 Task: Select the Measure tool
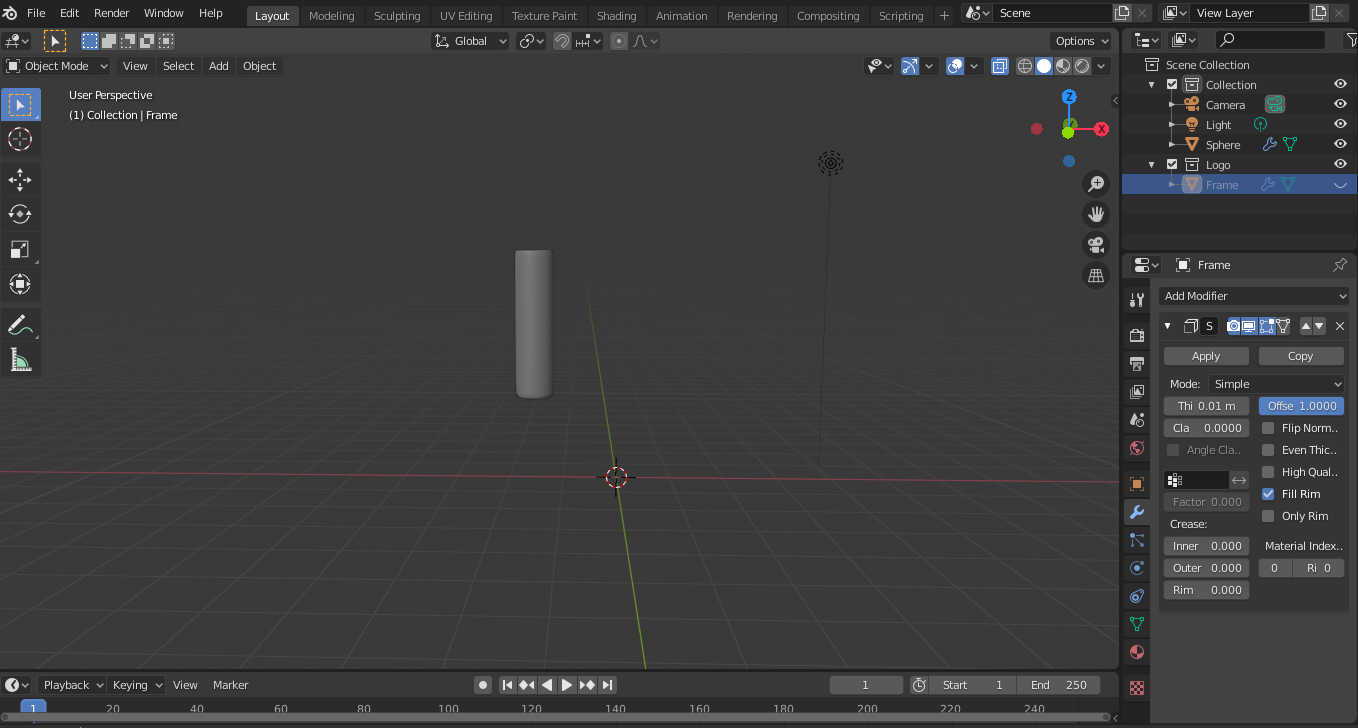tap(20, 360)
